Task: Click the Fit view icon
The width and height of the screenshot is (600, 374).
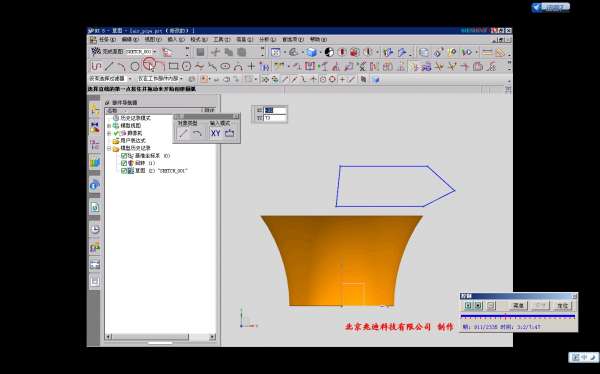Action: pyautogui.click(x=276, y=52)
